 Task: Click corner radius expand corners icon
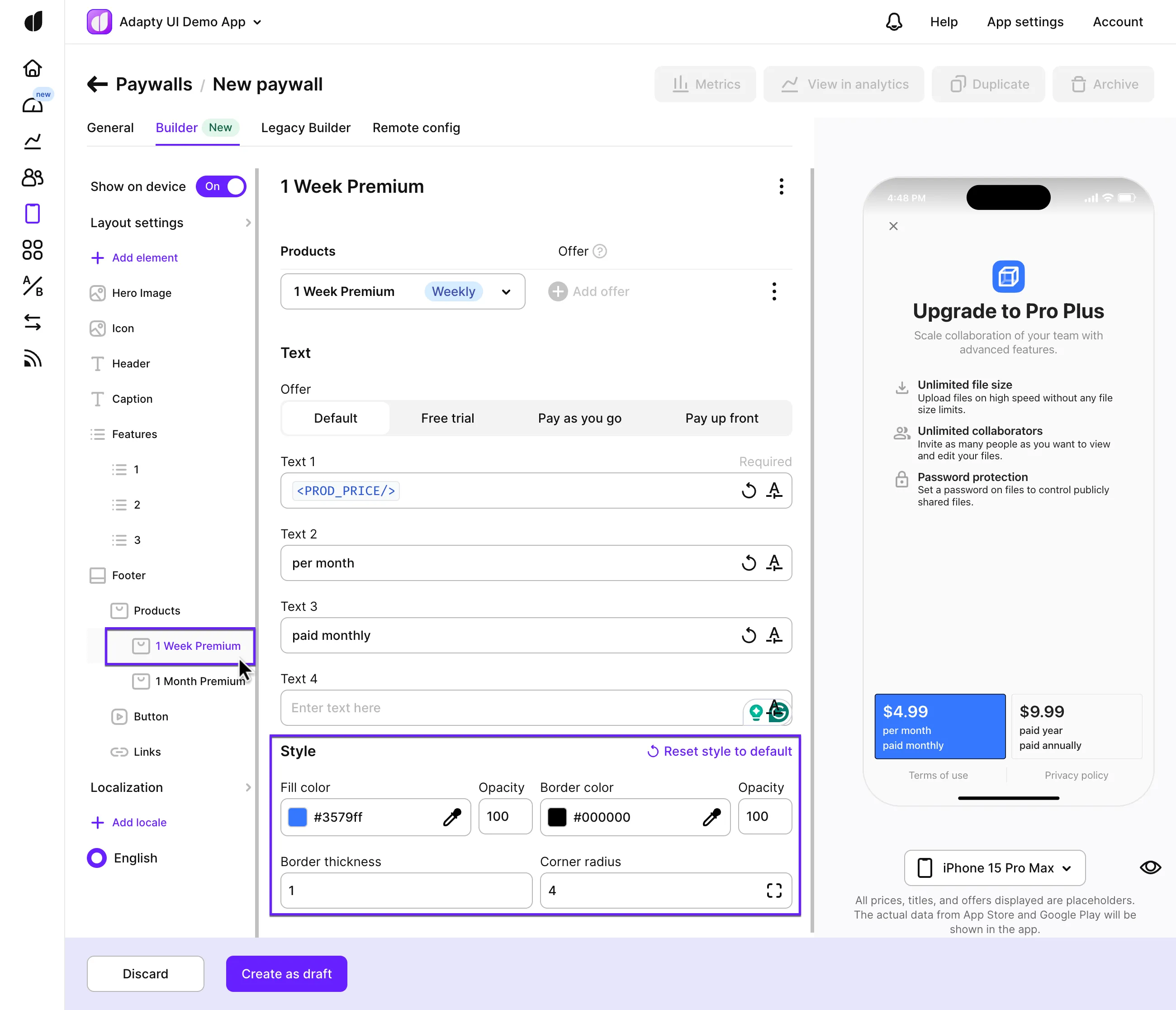pyautogui.click(x=774, y=890)
